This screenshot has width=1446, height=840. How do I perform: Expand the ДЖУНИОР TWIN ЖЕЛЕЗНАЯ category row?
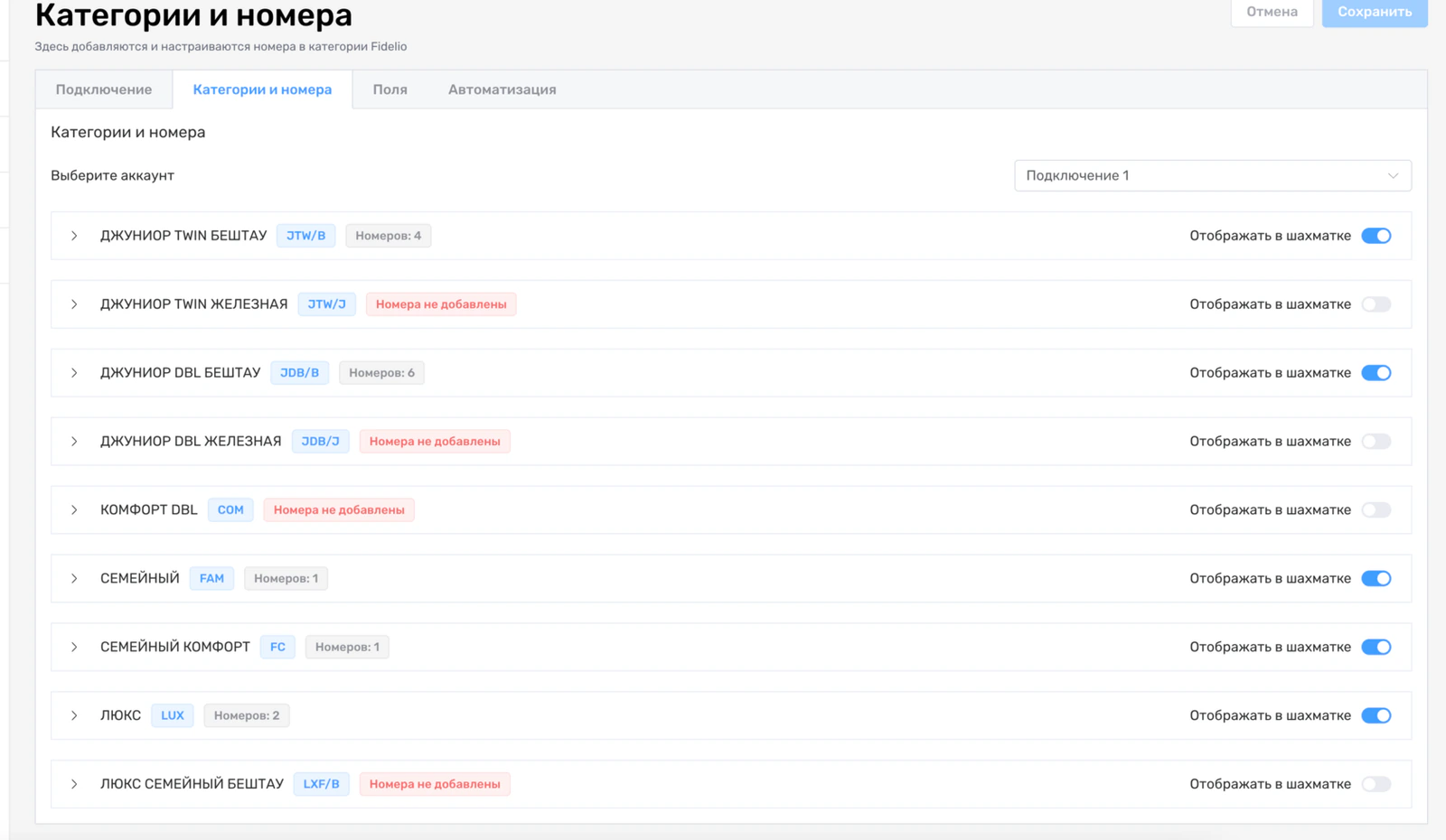(74, 304)
